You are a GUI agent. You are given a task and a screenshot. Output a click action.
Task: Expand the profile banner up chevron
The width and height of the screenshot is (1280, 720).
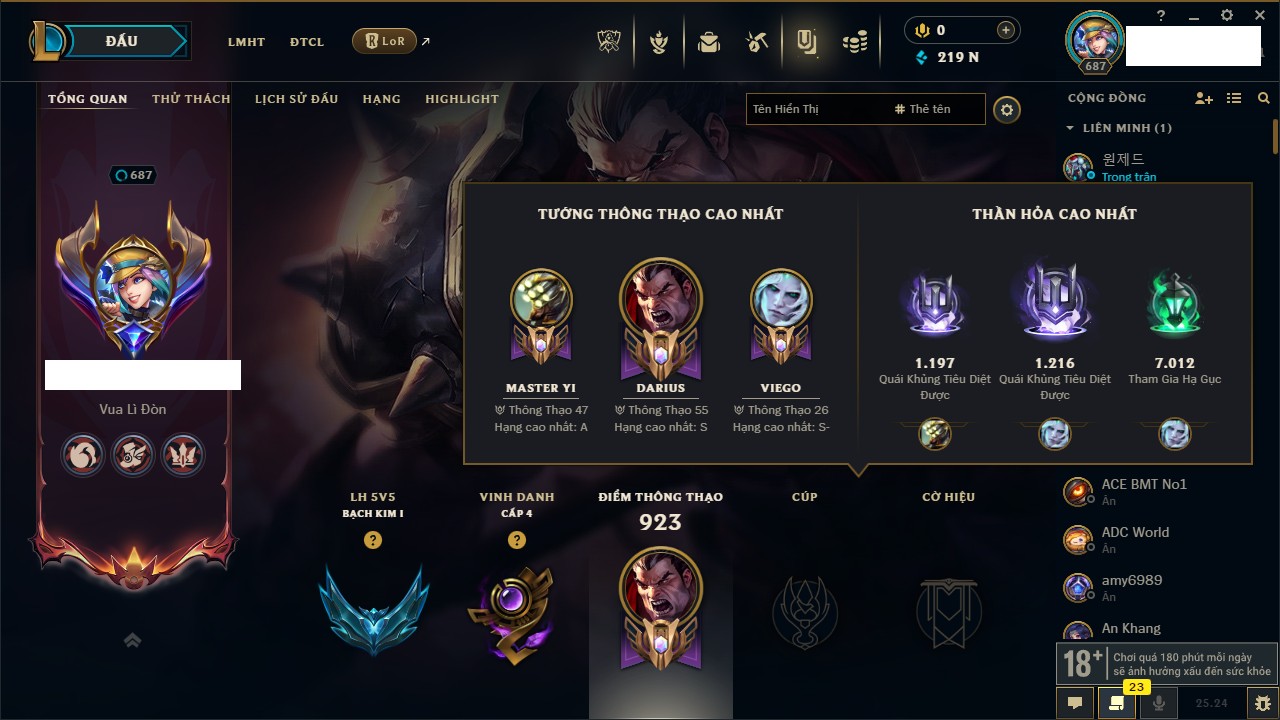coord(133,640)
